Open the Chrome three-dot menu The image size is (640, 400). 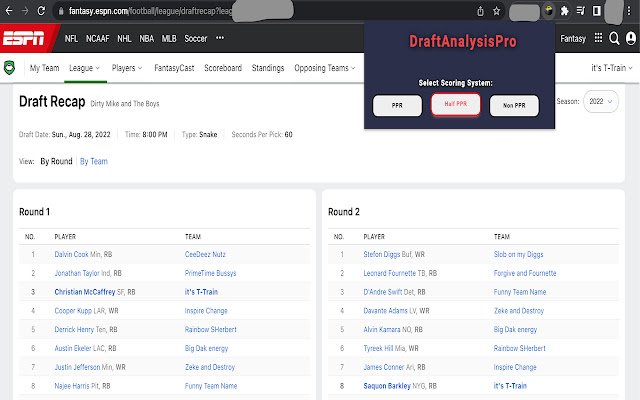[629, 11]
